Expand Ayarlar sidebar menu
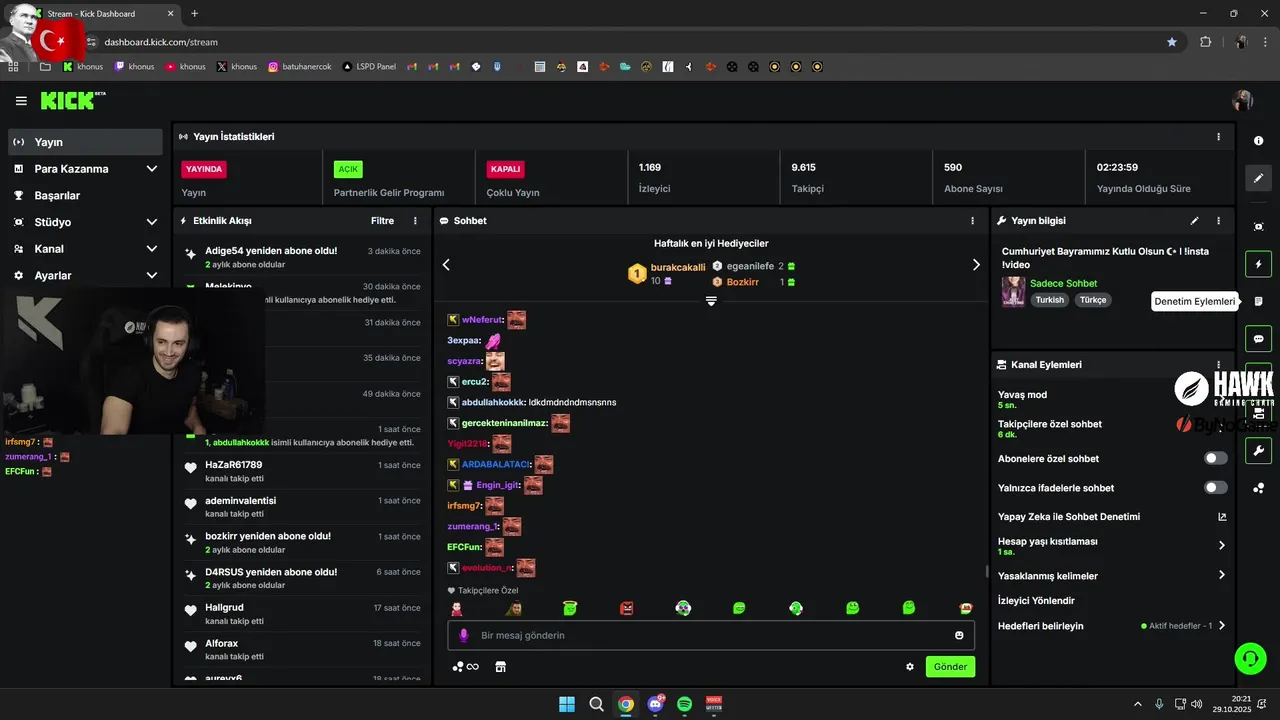The height and width of the screenshot is (720, 1280). tap(152, 275)
